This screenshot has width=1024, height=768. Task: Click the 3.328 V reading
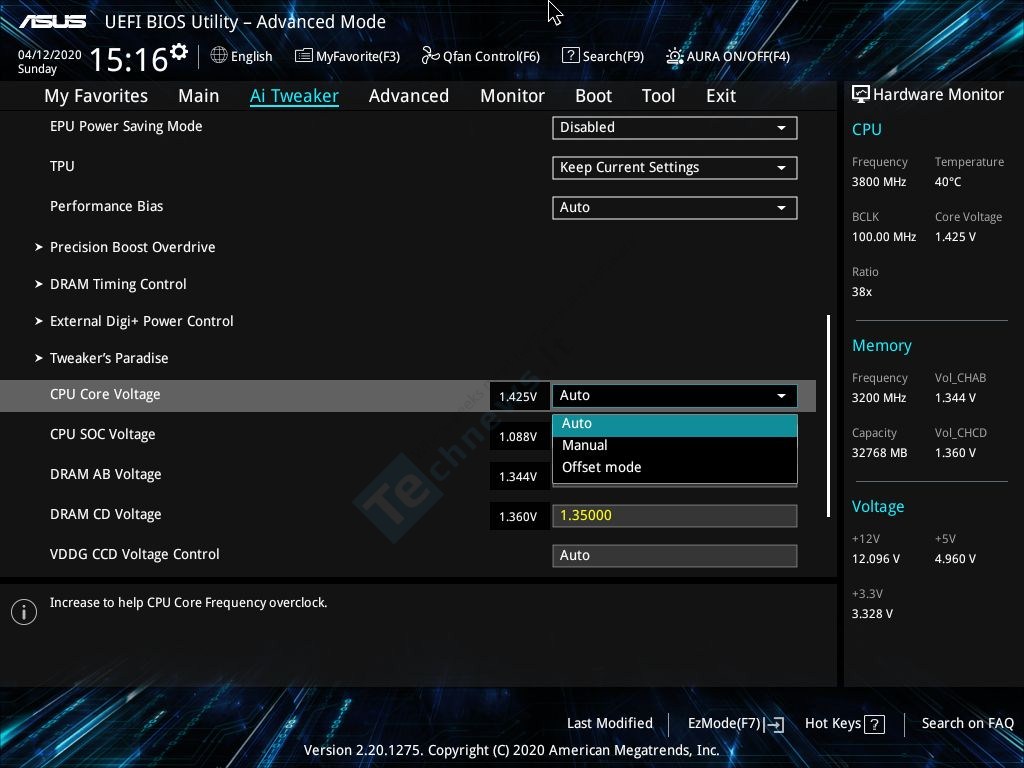pos(872,614)
